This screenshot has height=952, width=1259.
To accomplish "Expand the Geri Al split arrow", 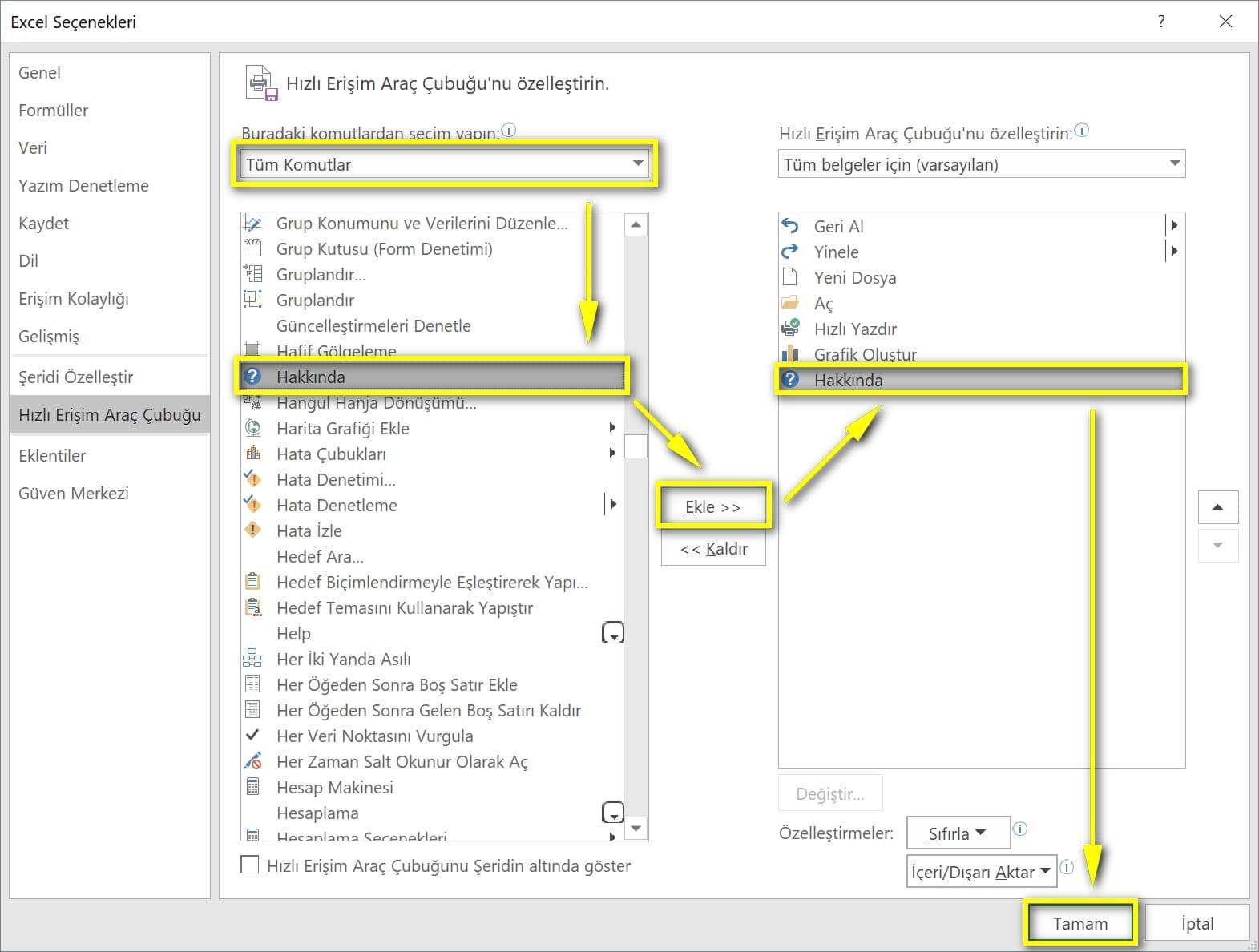I will click(x=1174, y=226).
